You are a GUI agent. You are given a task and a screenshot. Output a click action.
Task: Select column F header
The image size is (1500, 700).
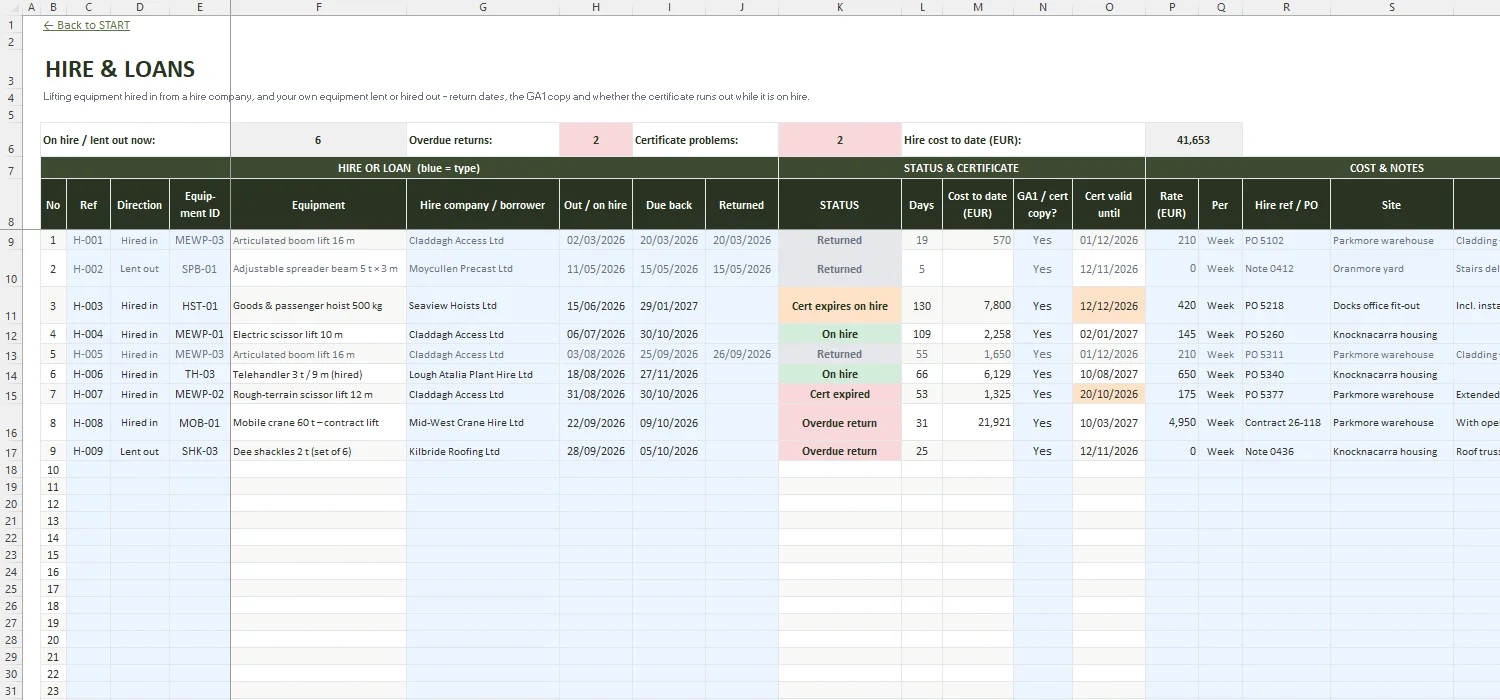tap(318, 7)
